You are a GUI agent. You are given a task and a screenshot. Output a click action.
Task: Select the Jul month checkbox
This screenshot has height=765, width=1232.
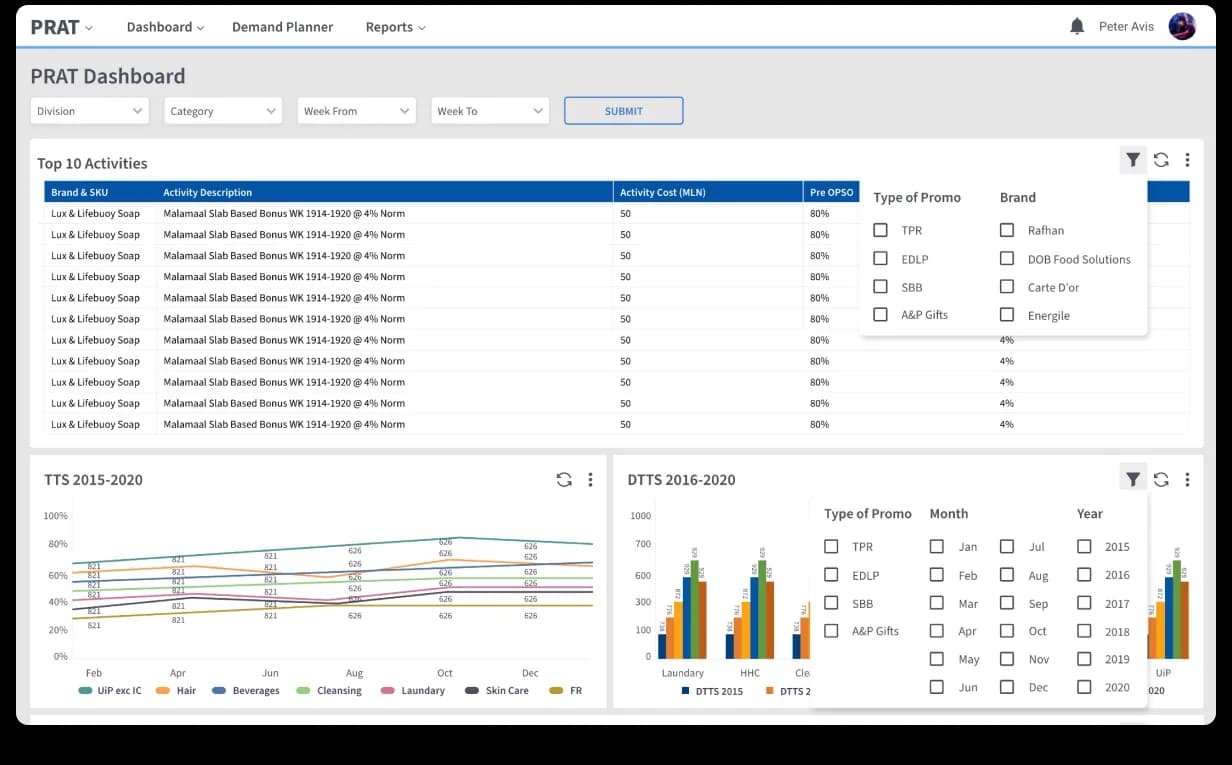1007,546
